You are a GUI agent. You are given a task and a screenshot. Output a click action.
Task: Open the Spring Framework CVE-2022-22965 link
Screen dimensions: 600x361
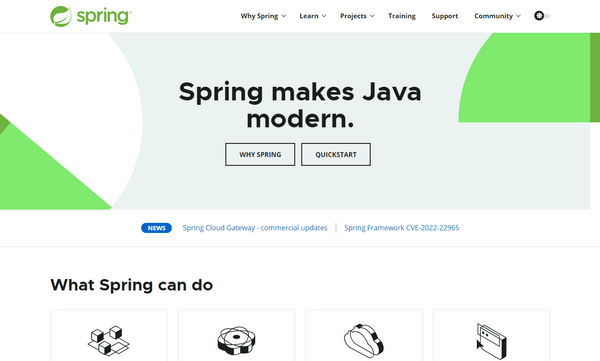[x=402, y=228]
